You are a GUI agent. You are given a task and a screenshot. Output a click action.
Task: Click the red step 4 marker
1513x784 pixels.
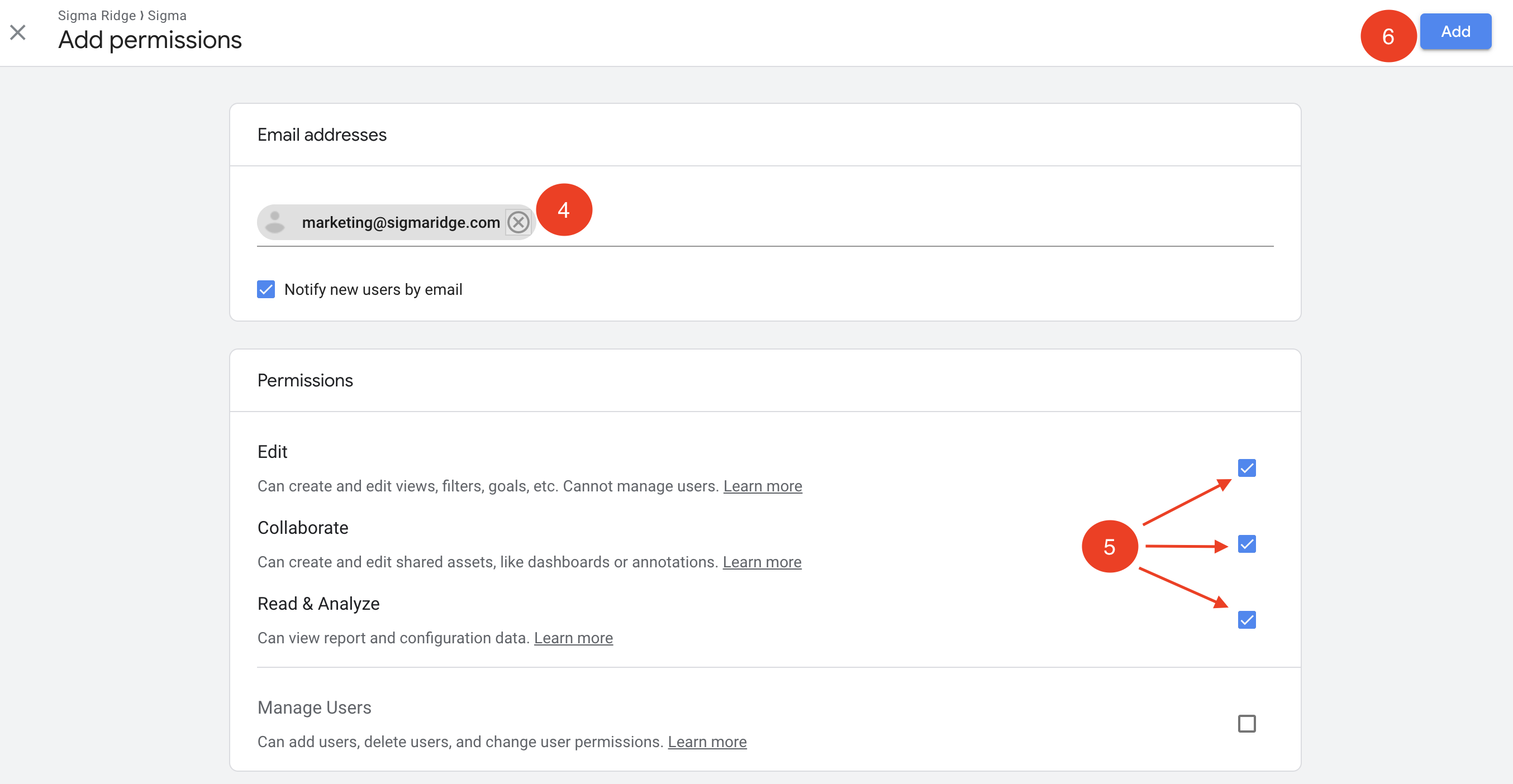[x=564, y=209]
